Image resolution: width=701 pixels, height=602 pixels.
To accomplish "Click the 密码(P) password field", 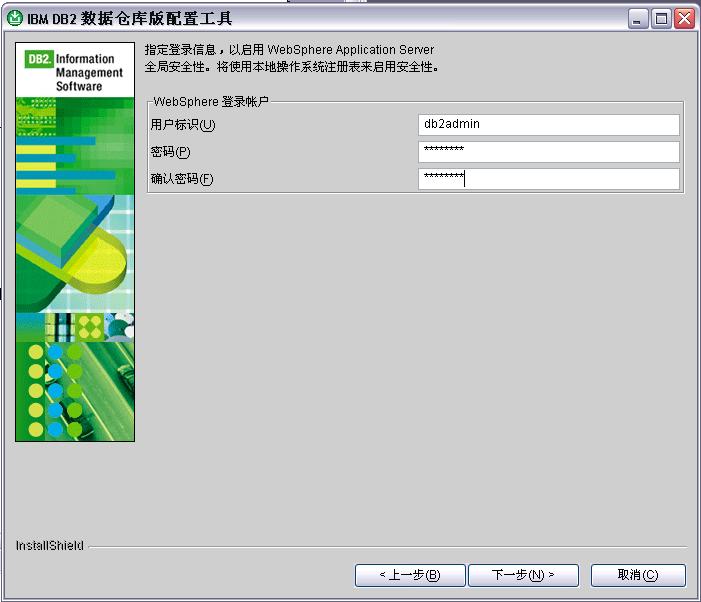I will pos(549,152).
